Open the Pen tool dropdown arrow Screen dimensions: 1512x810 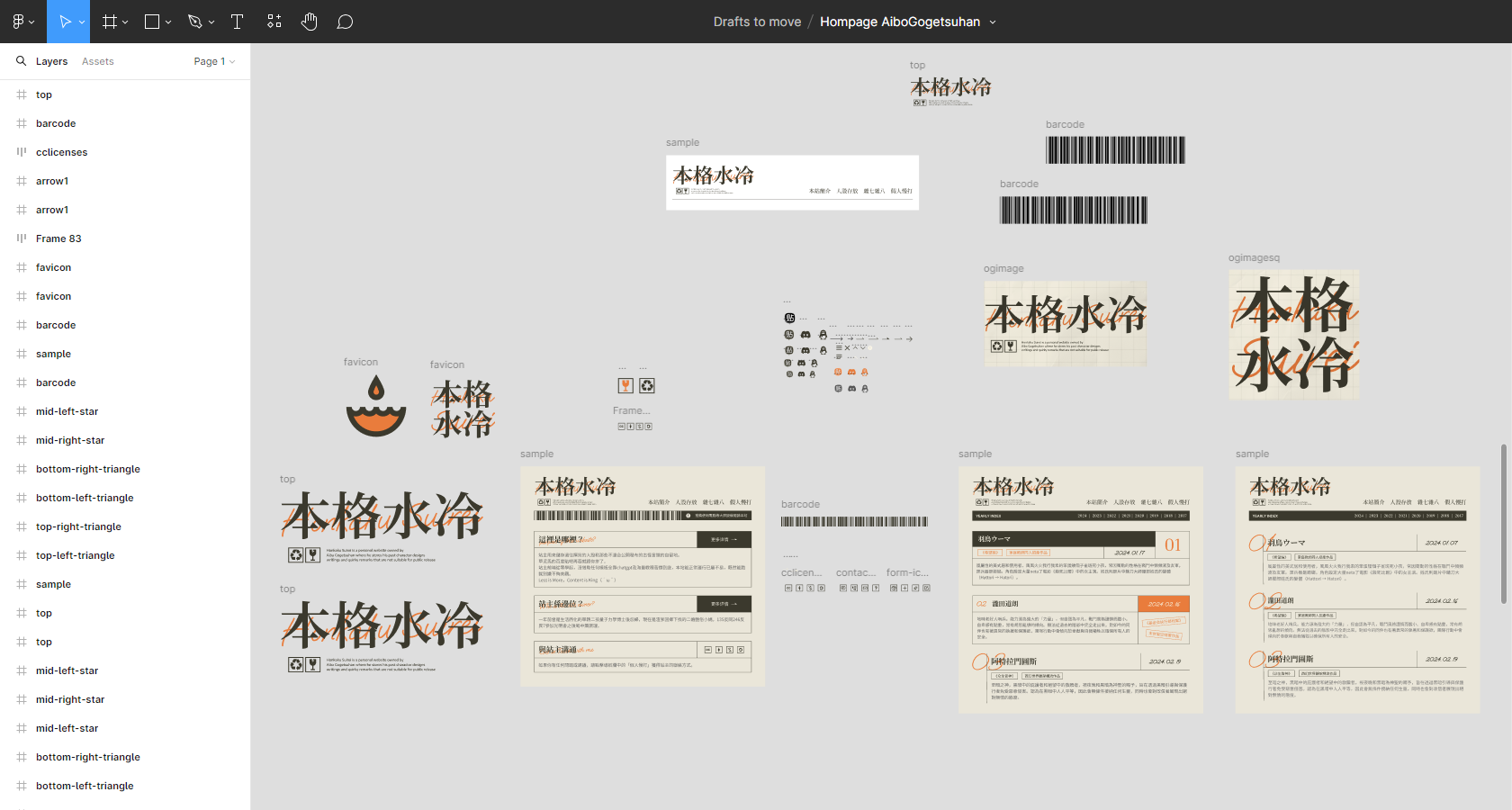coord(211,22)
